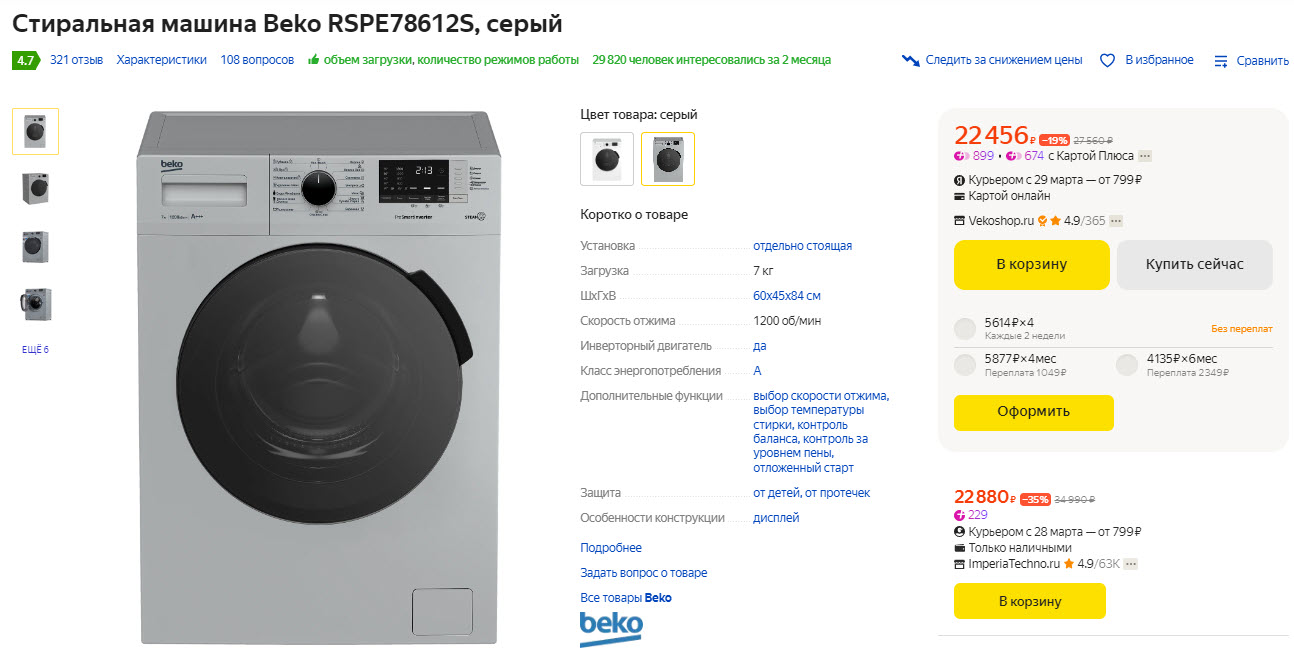The height and width of the screenshot is (651, 1294).
Task: Open the Характеристики section
Action: click(x=161, y=60)
